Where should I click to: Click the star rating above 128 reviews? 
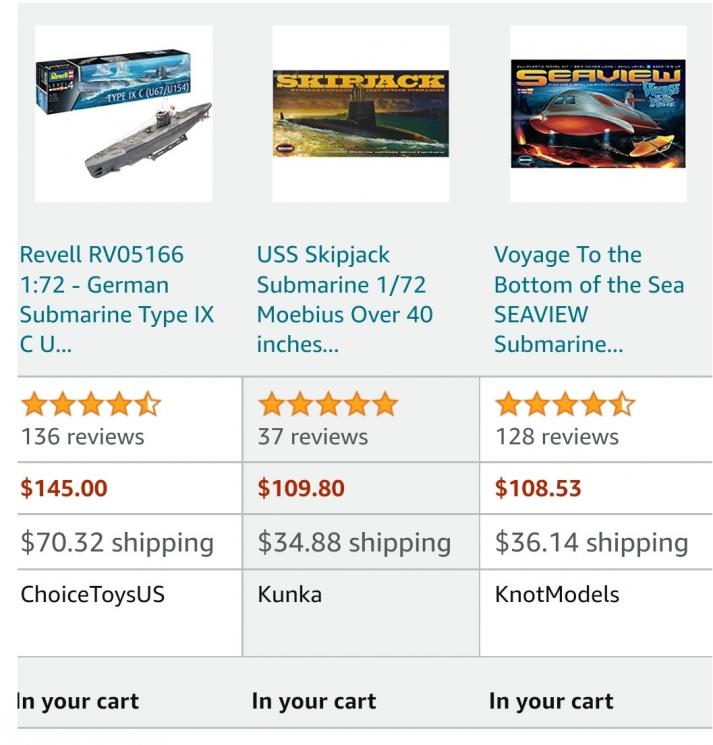[x=565, y=404]
